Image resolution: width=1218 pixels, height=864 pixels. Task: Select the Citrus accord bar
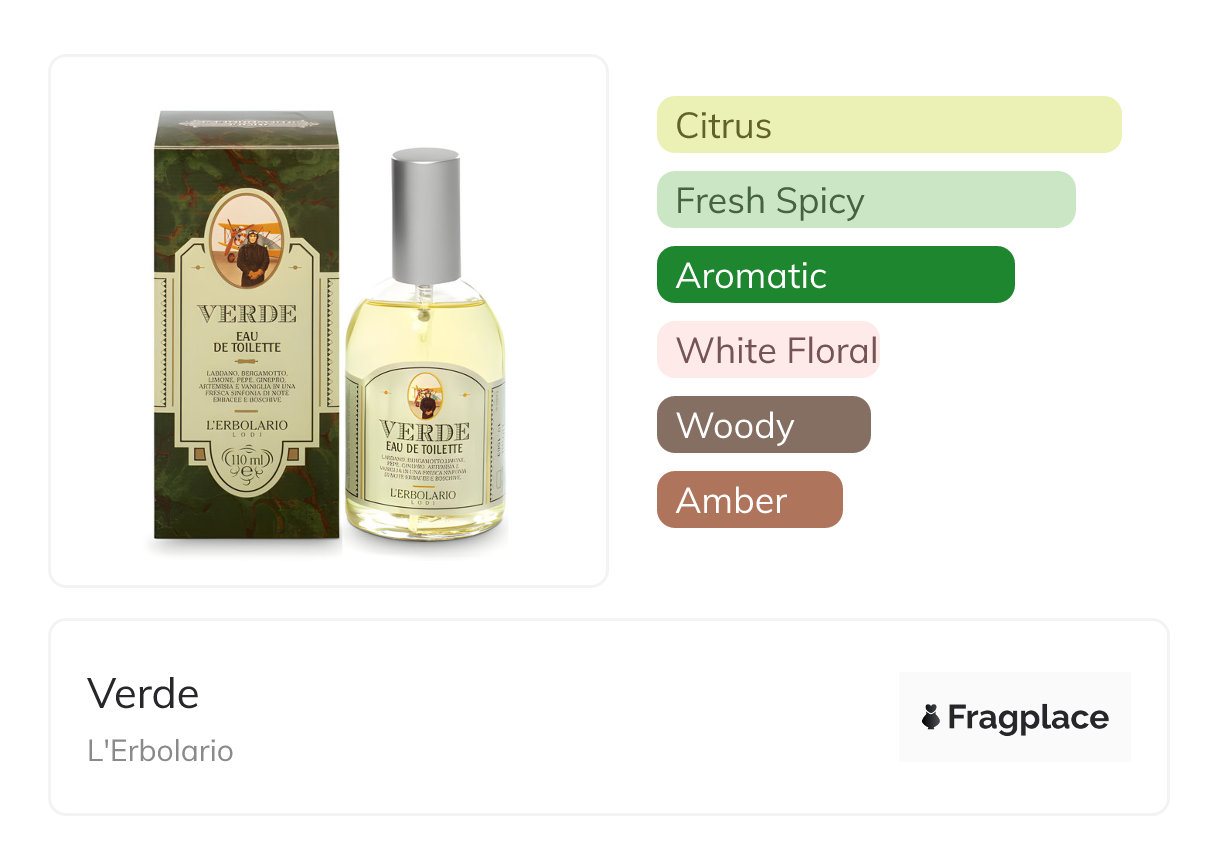[x=889, y=125]
